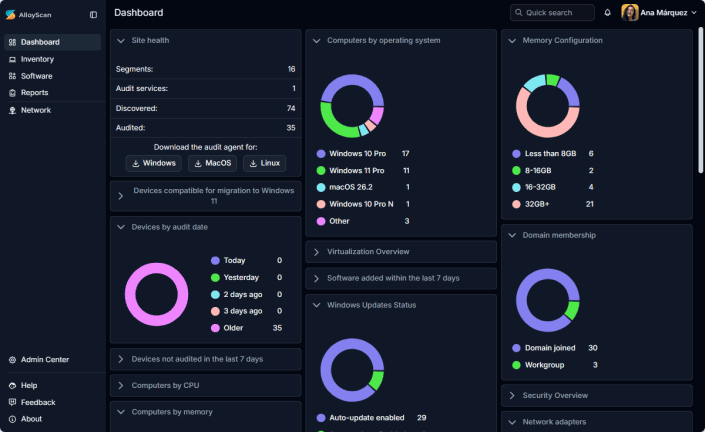Collapse the Devices by audit date panel
This screenshot has width=705, height=432.
click(x=120, y=227)
